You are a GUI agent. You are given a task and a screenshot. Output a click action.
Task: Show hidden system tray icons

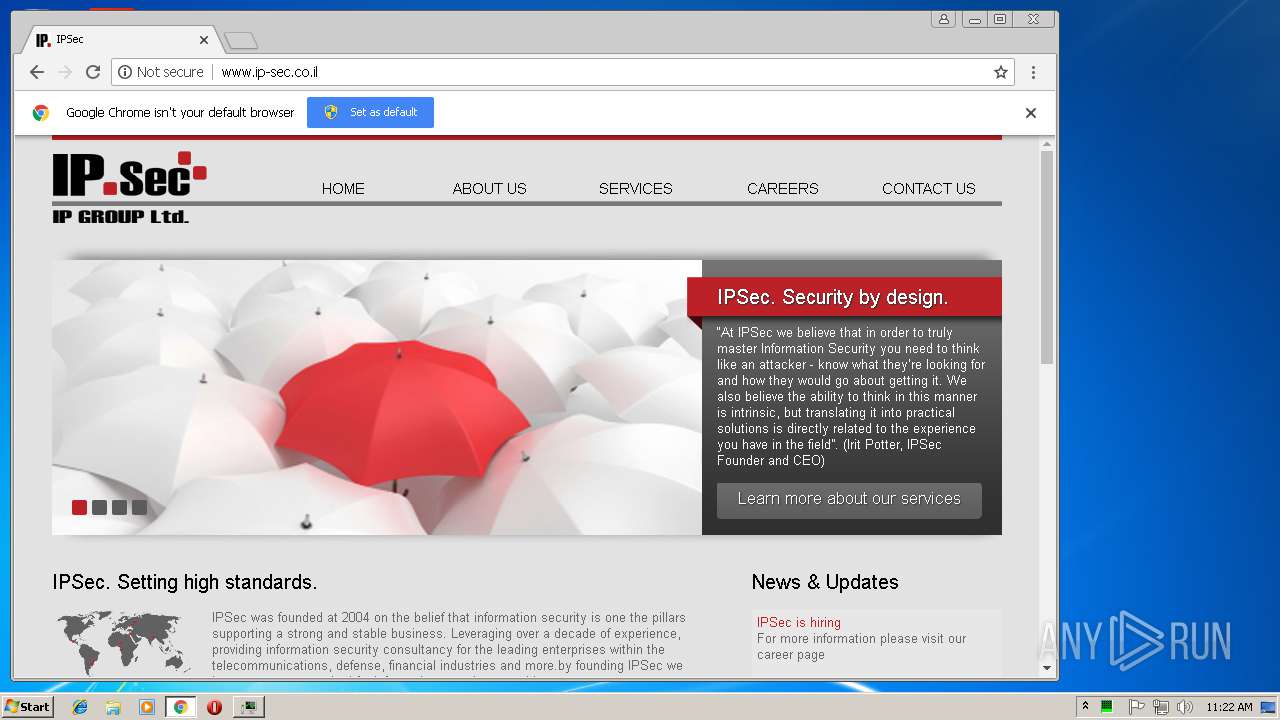click(x=1085, y=706)
